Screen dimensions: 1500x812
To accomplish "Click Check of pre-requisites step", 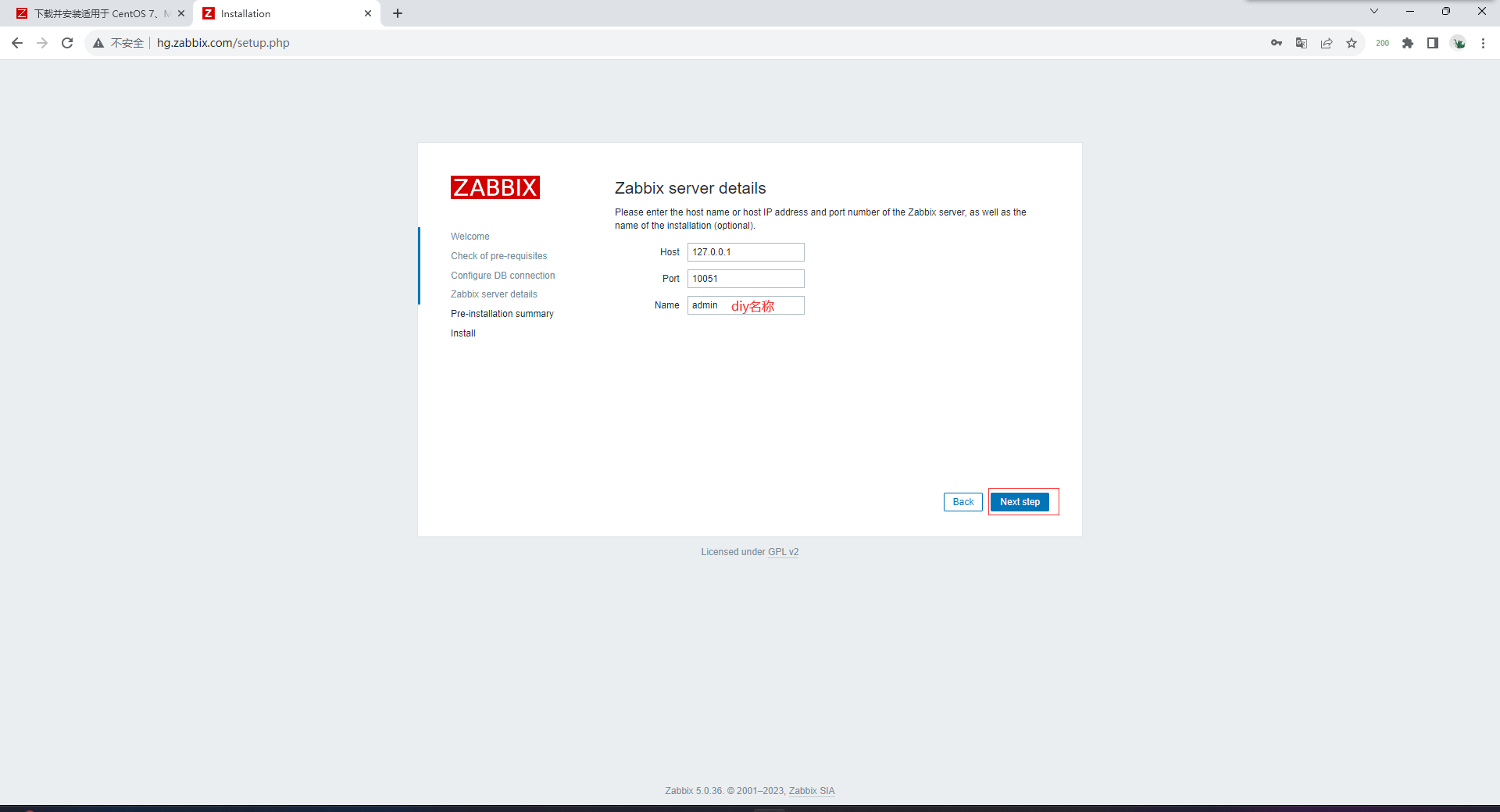I will (x=498, y=256).
